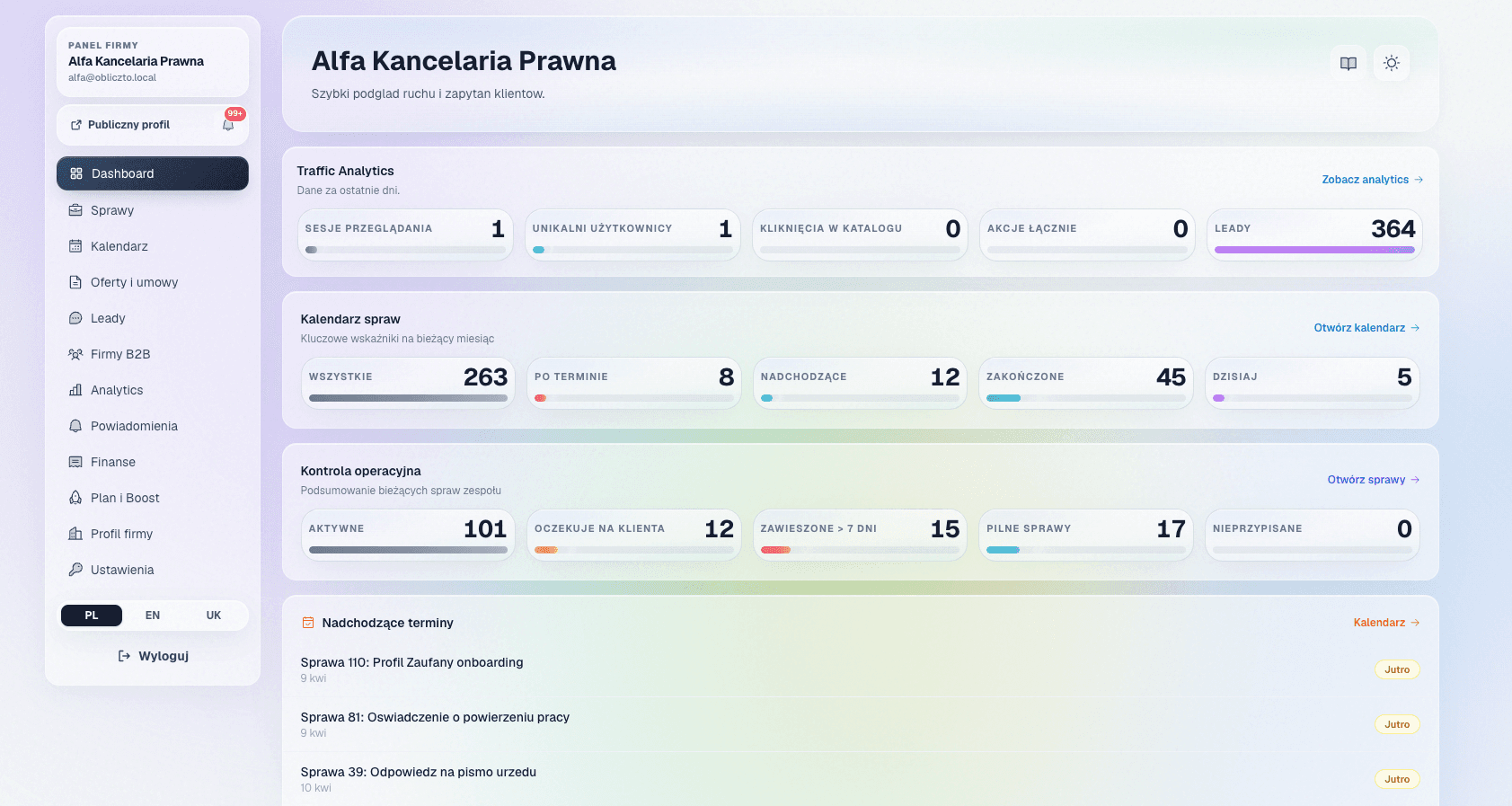Open the Dzisiaj card showing 5
1512x806 pixels.
[x=1312, y=384]
